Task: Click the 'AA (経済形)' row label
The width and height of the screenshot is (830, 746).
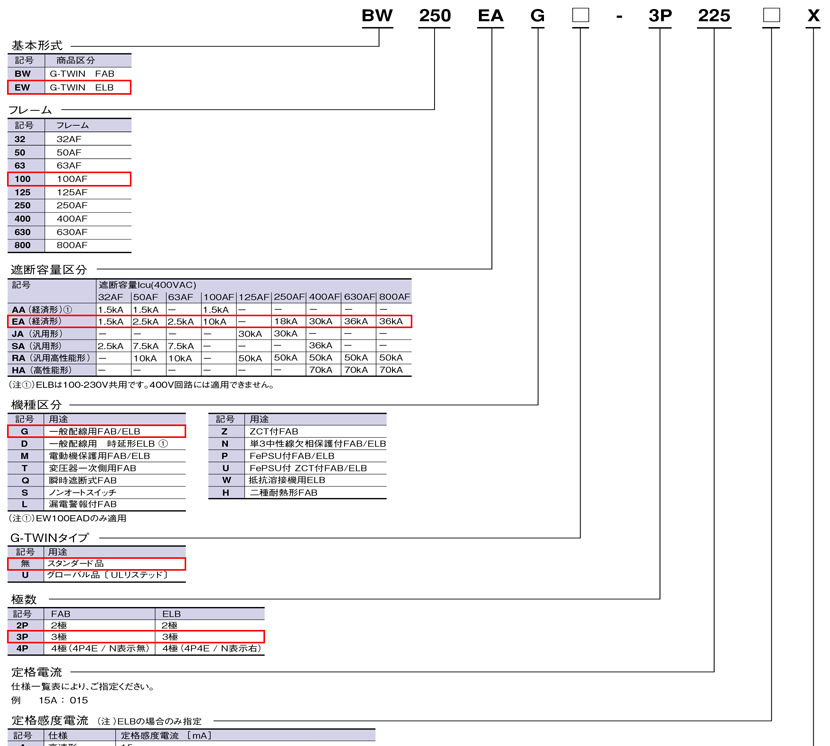Action: point(42,309)
